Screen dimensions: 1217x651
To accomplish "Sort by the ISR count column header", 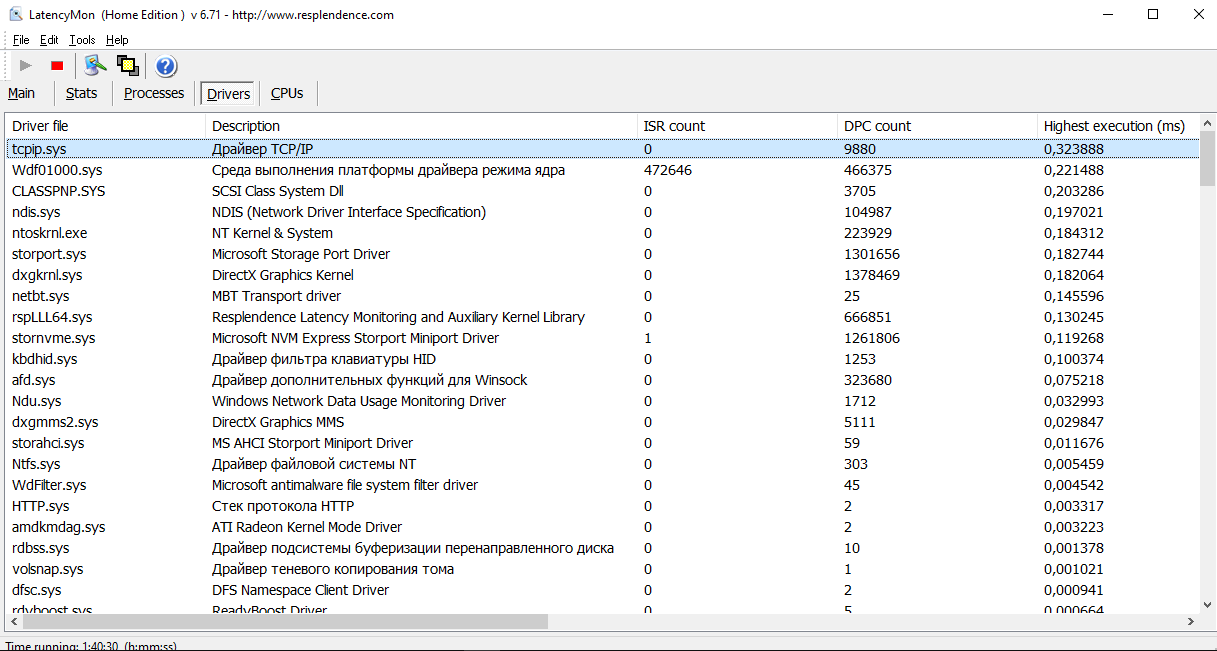I will [738, 126].
